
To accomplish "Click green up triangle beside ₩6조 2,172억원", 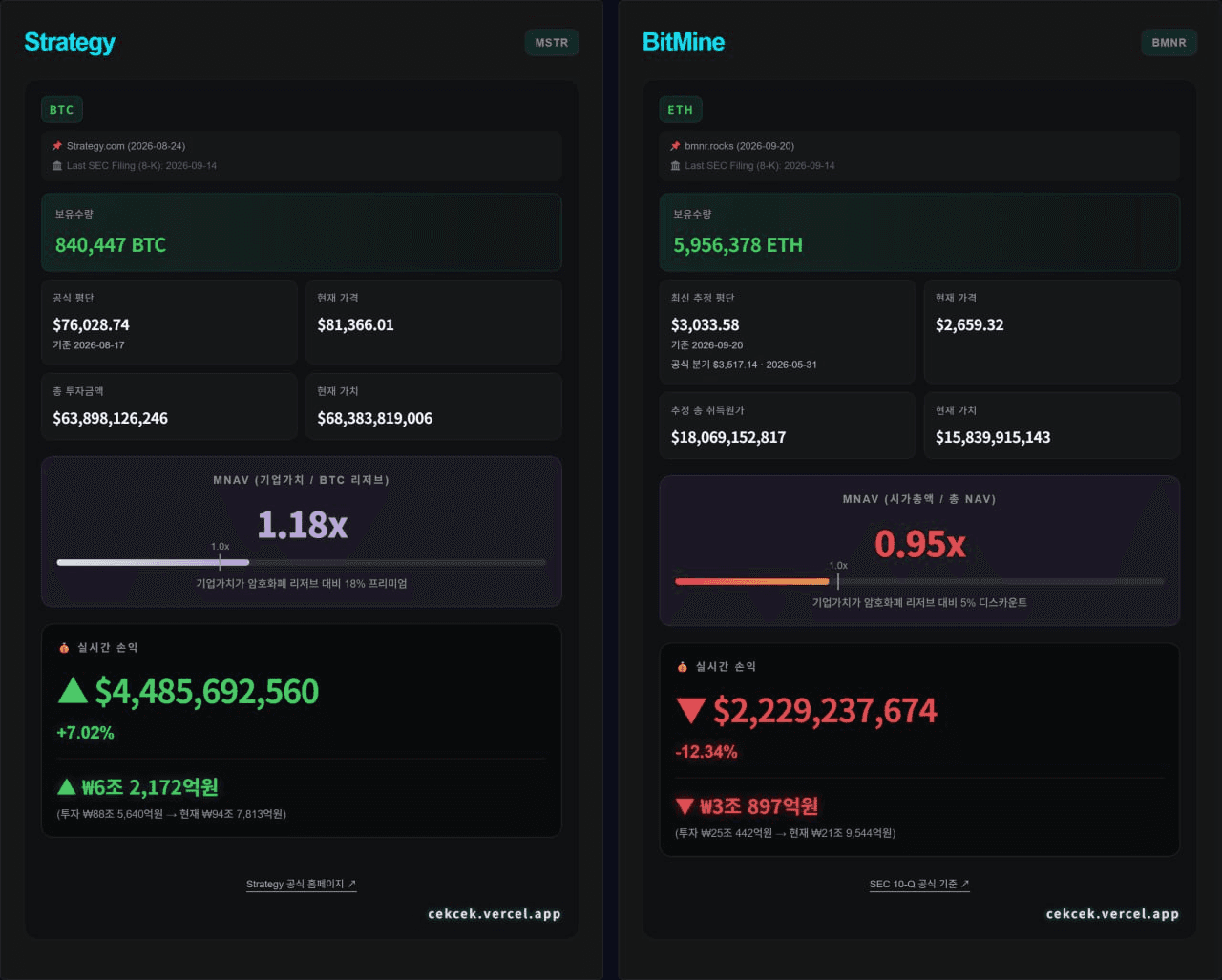I will click(66, 787).
